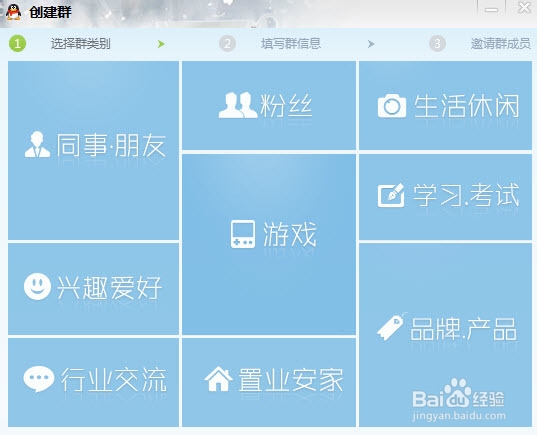The width and height of the screenshot is (537, 435).
Task: Select the 兴趣爱好 category label
Action: click(109, 287)
